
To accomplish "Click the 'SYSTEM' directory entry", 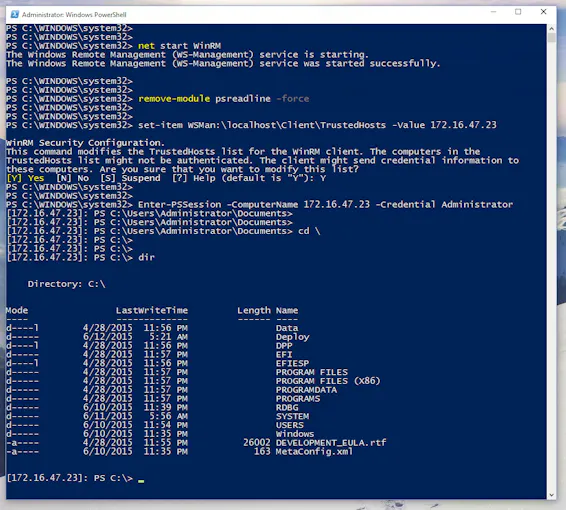I will 292,417.
